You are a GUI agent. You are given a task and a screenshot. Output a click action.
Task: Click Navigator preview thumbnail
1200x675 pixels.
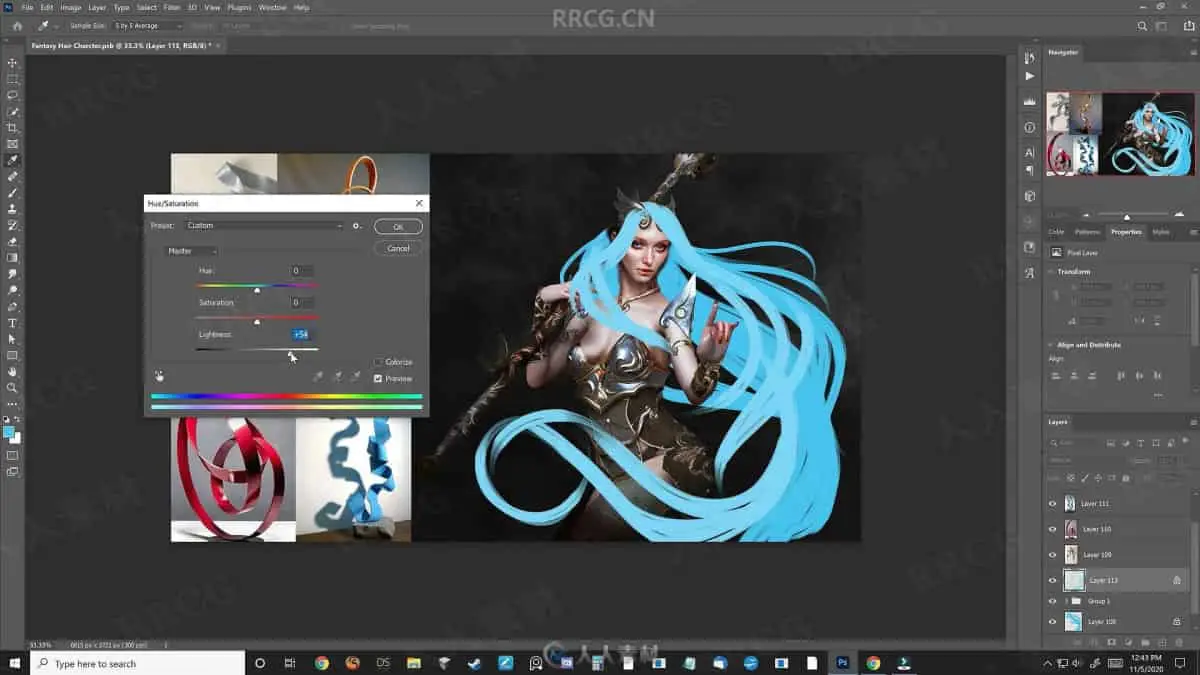pos(1120,134)
